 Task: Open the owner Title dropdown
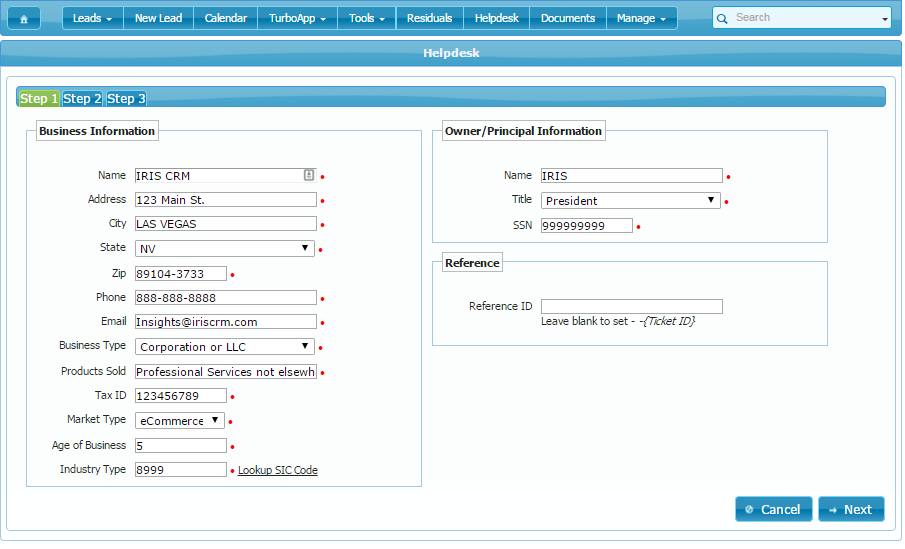click(711, 200)
